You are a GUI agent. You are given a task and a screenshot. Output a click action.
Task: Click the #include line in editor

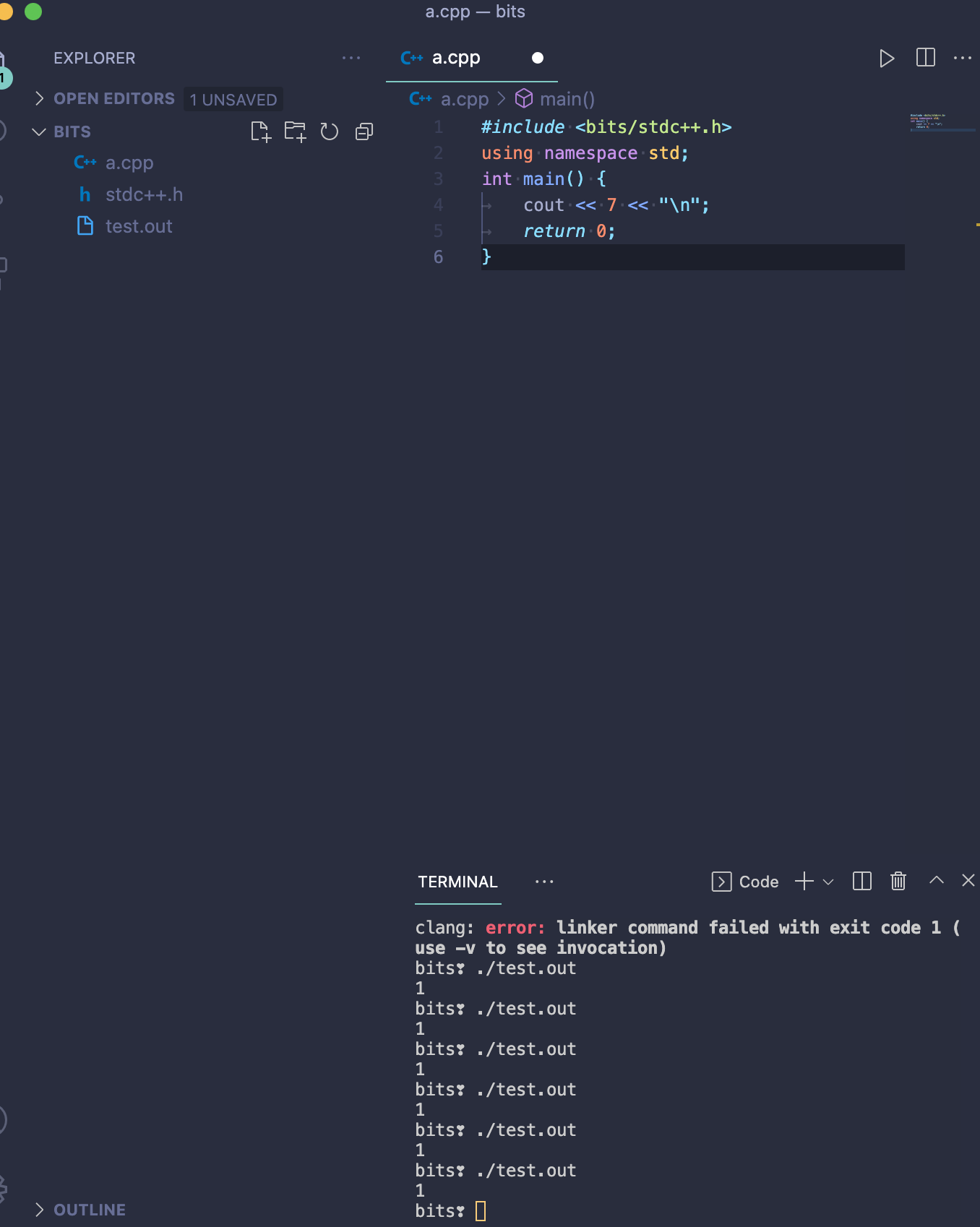click(x=606, y=127)
